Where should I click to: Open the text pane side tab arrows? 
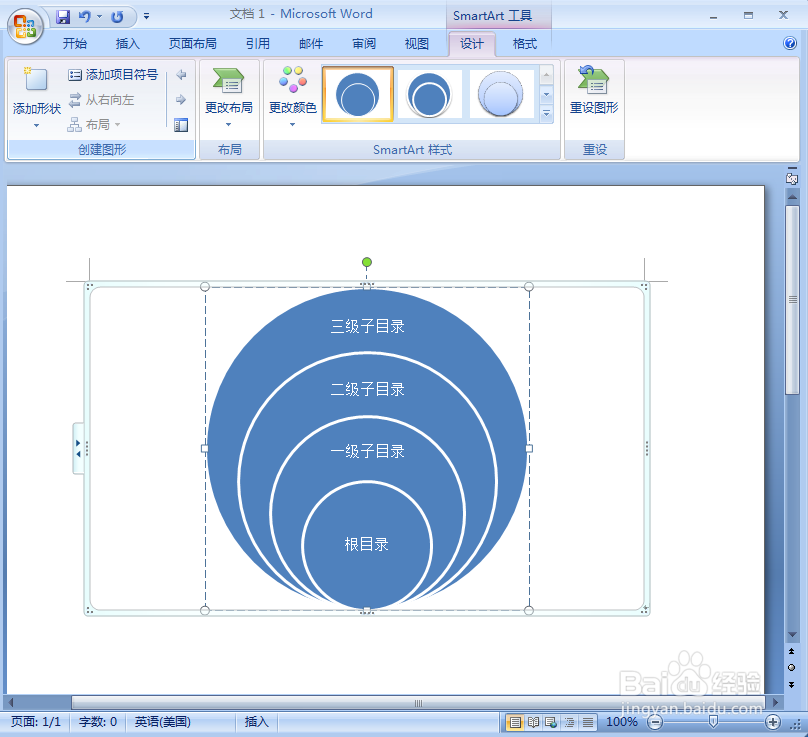point(78,448)
